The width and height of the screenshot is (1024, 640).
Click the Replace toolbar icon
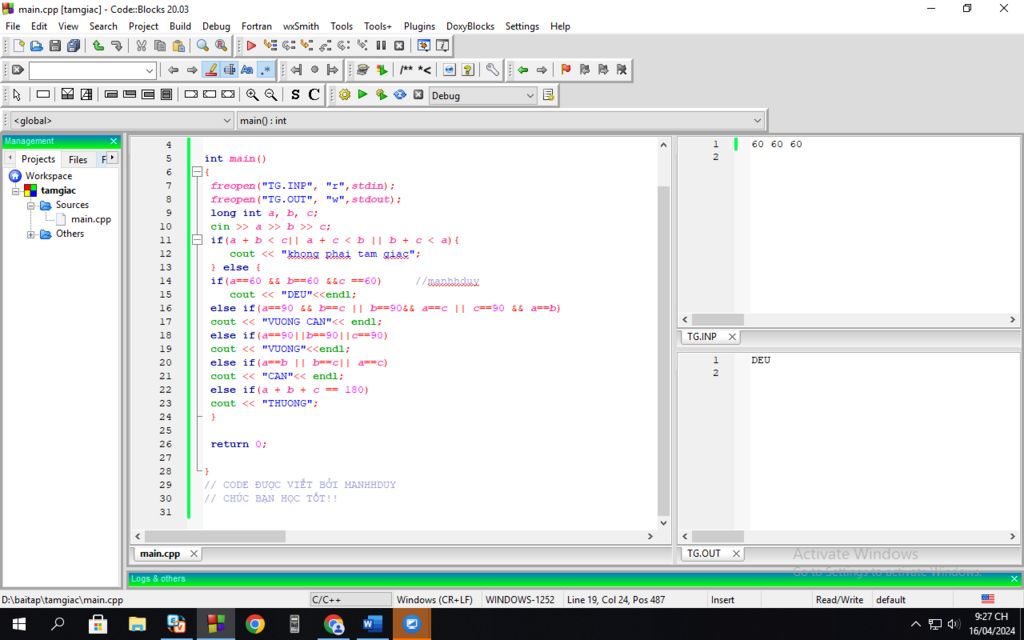(221, 46)
